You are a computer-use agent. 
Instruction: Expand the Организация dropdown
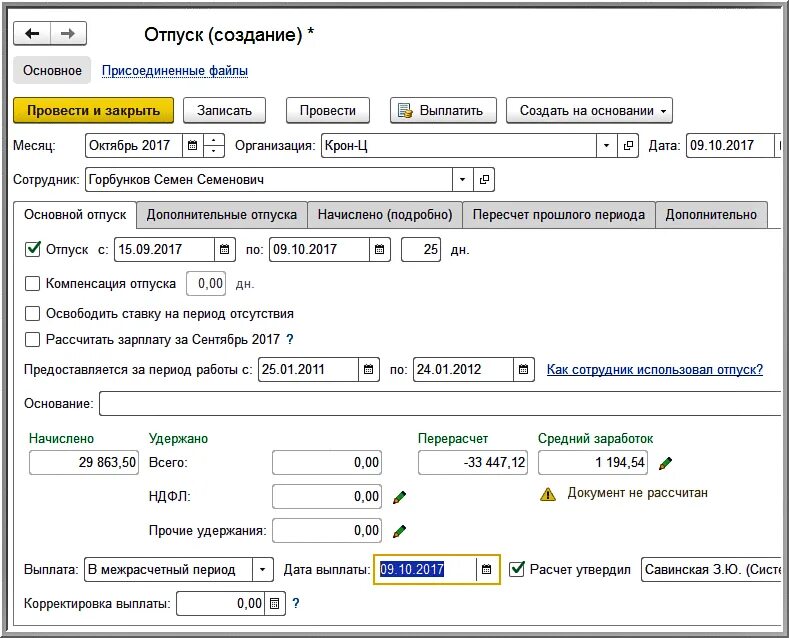coord(606,146)
